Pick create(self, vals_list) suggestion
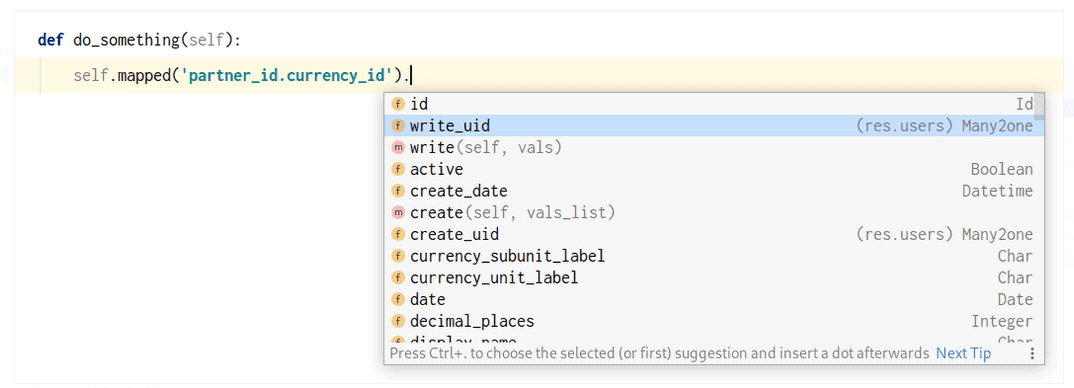The width and height of the screenshot is (1074, 388). (714, 213)
